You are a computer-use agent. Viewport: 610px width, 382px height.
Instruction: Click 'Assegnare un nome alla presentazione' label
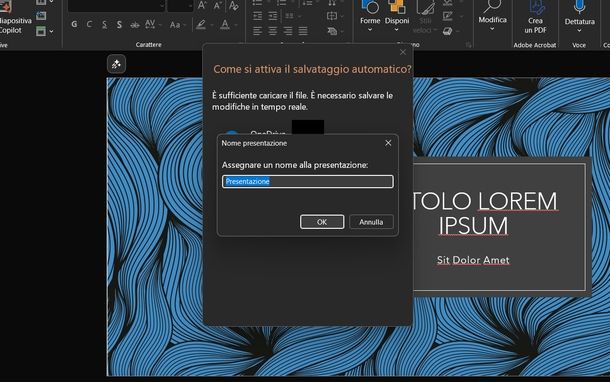tap(295, 165)
